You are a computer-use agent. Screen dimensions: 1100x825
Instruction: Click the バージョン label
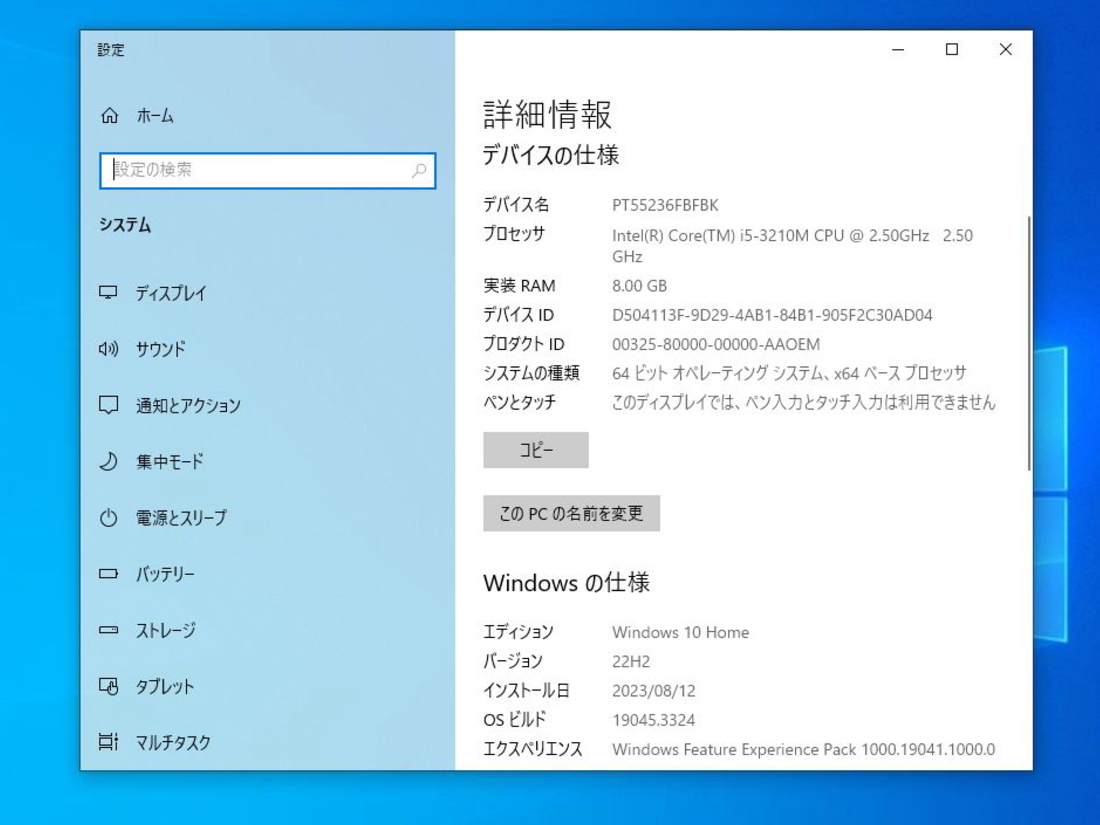pos(513,662)
